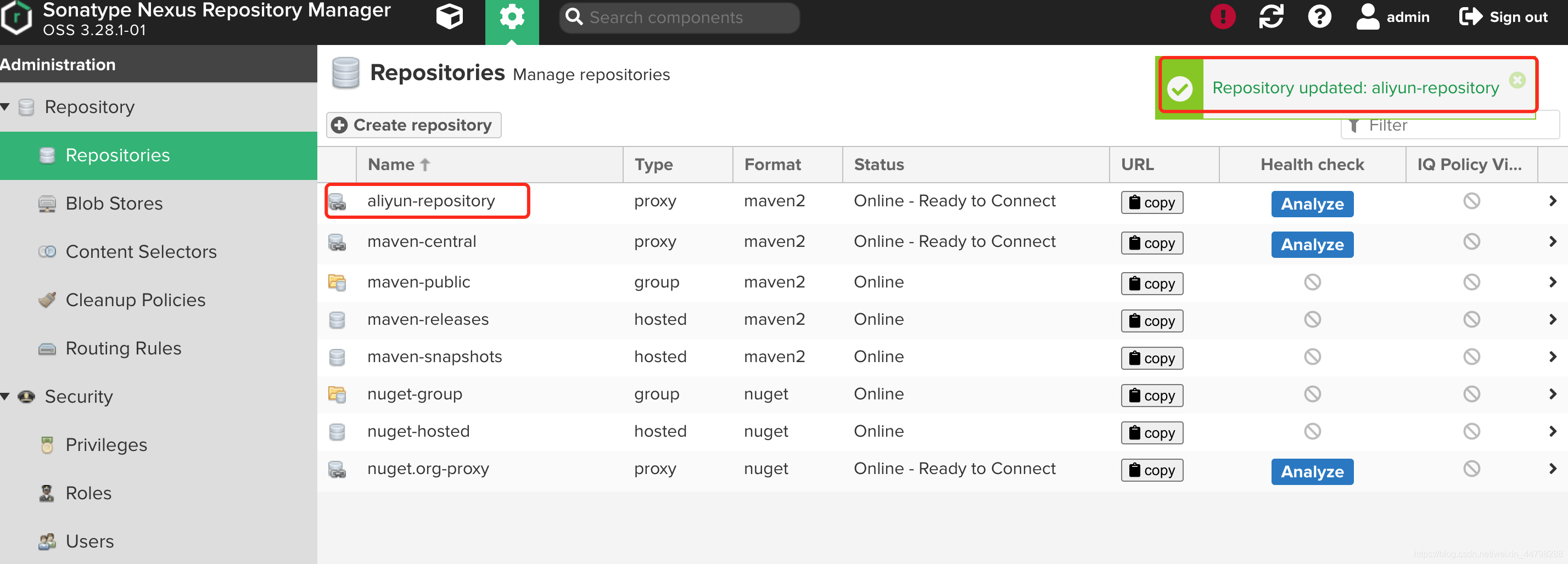Select the aliyun-repository name
The height and width of the screenshot is (564, 1568).
pos(431,201)
